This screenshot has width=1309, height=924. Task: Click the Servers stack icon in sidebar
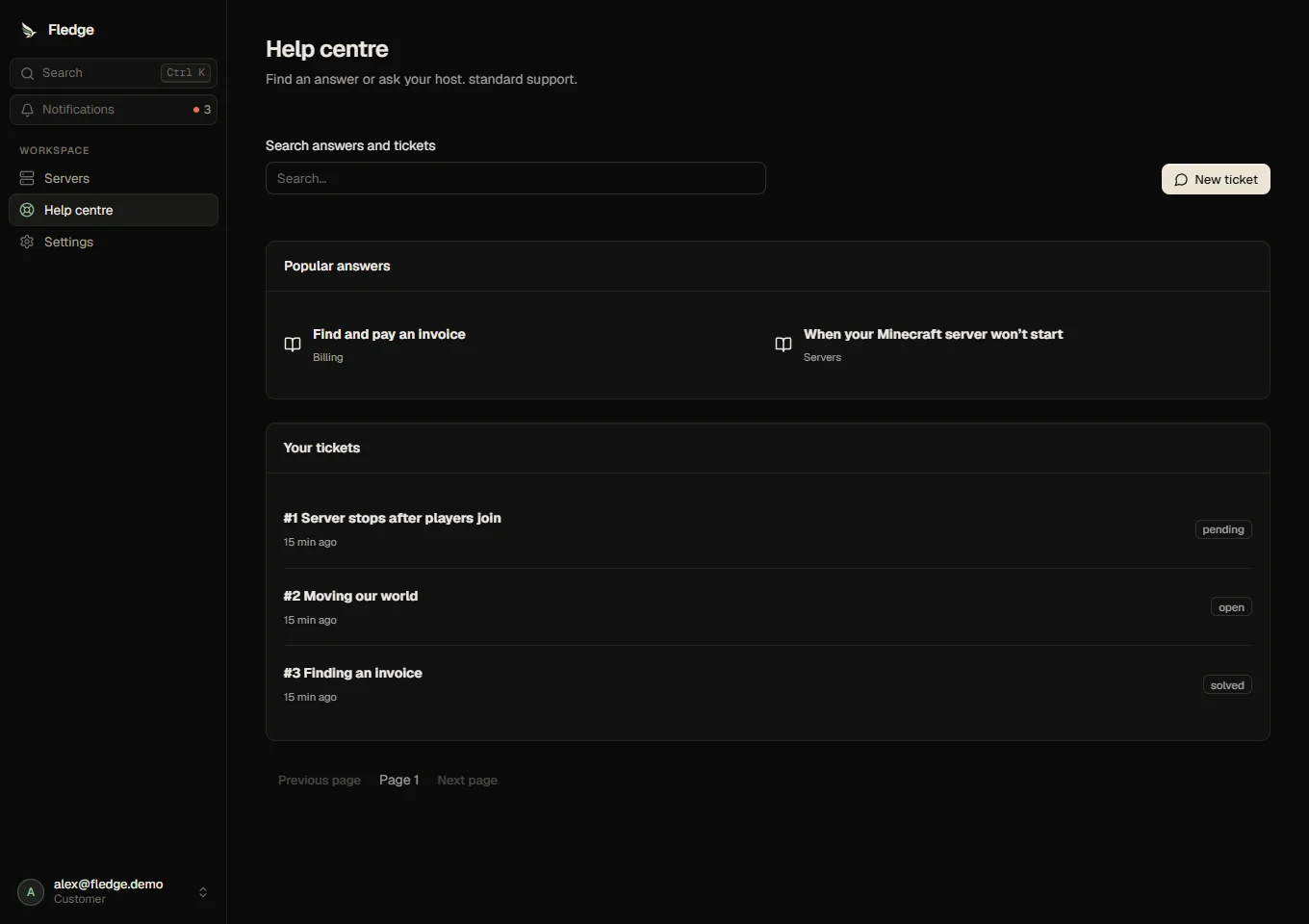pyautogui.click(x=27, y=178)
